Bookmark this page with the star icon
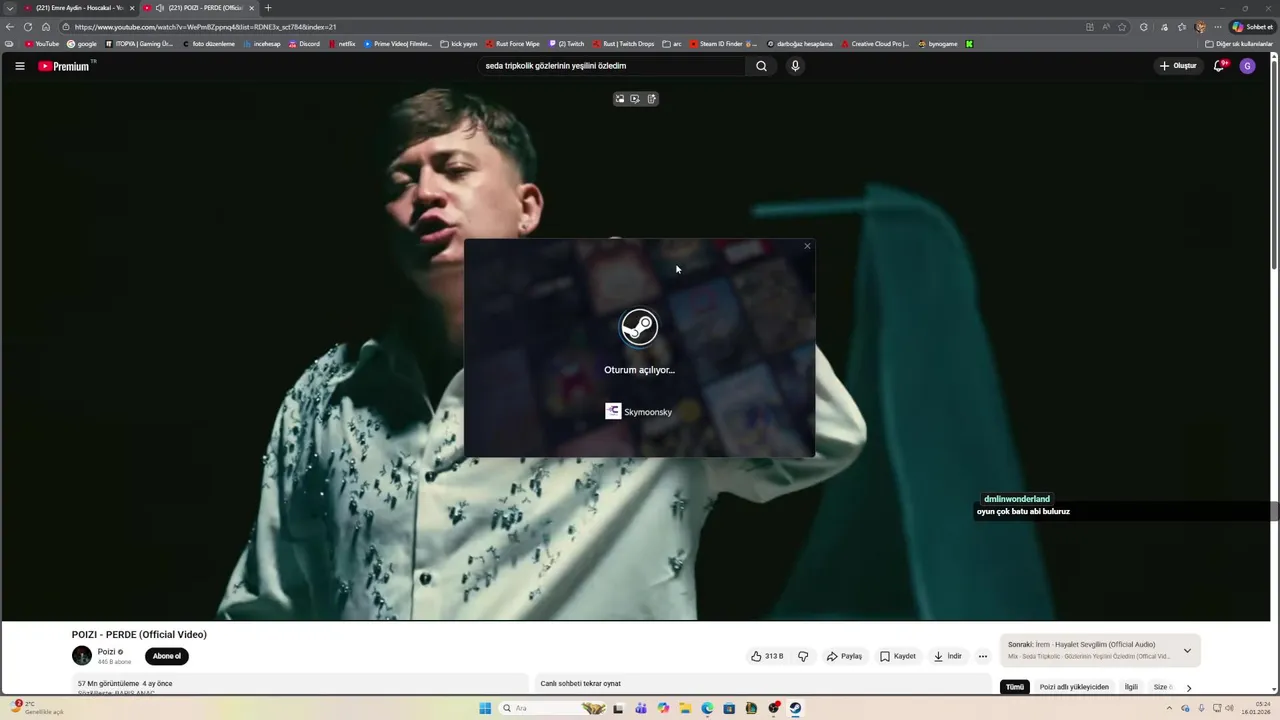The width and height of the screenshot is (1280, 720). click(1122, 27)
